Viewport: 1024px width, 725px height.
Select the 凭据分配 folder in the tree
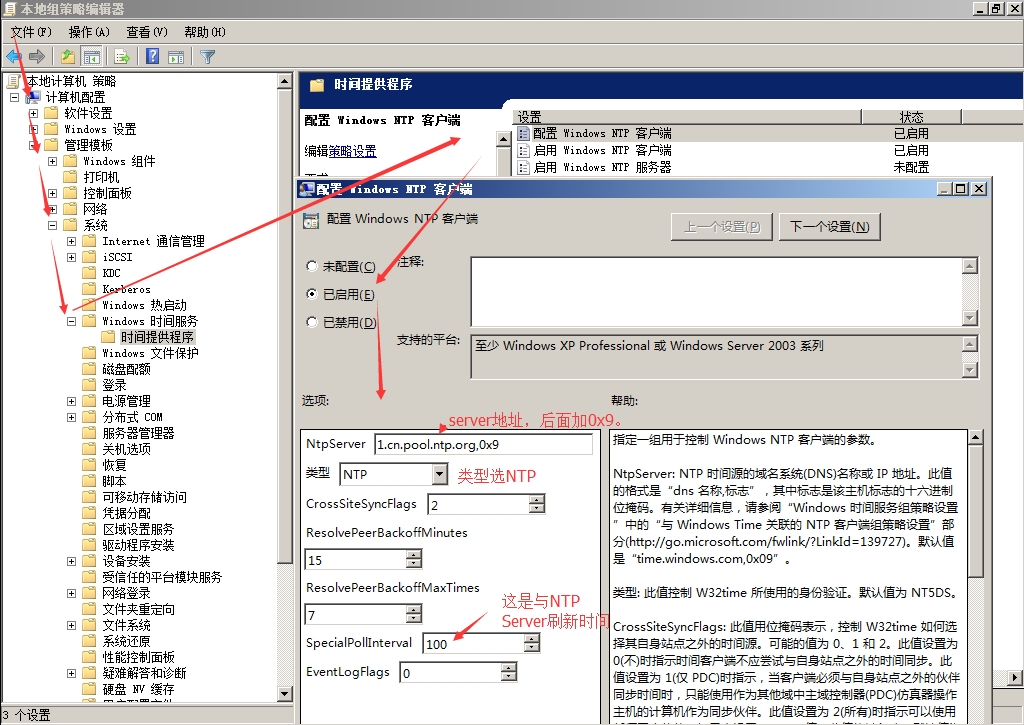point(126,513)
